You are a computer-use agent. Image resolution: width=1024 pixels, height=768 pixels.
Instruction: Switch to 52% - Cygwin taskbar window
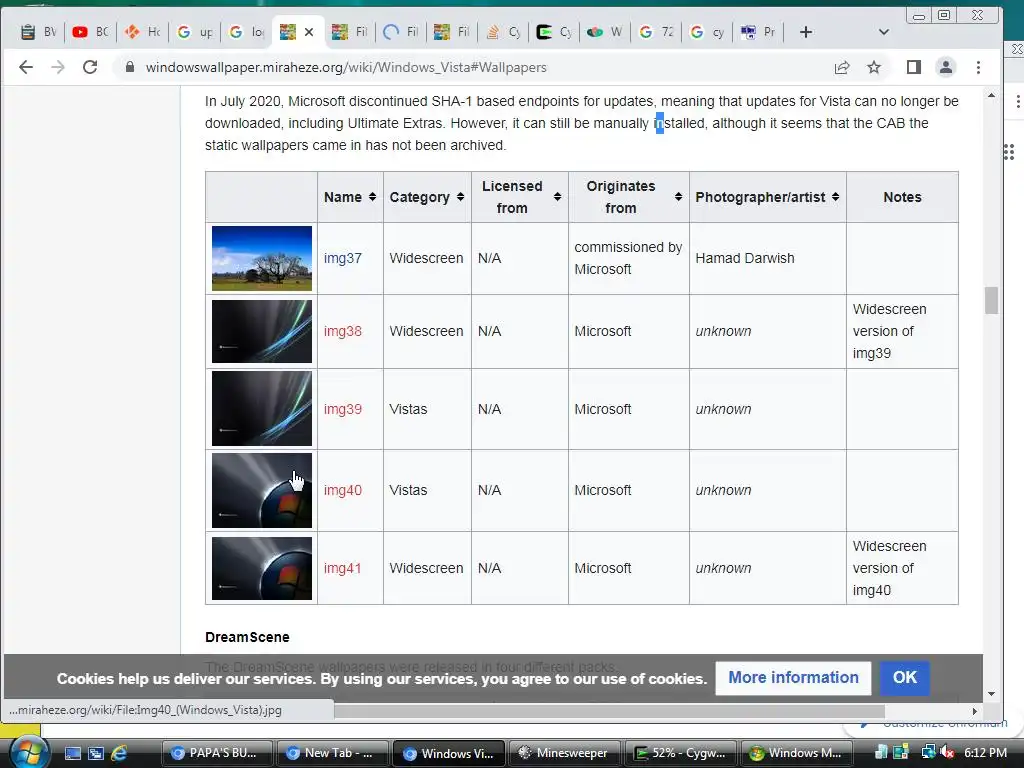[x=680, y=753]
